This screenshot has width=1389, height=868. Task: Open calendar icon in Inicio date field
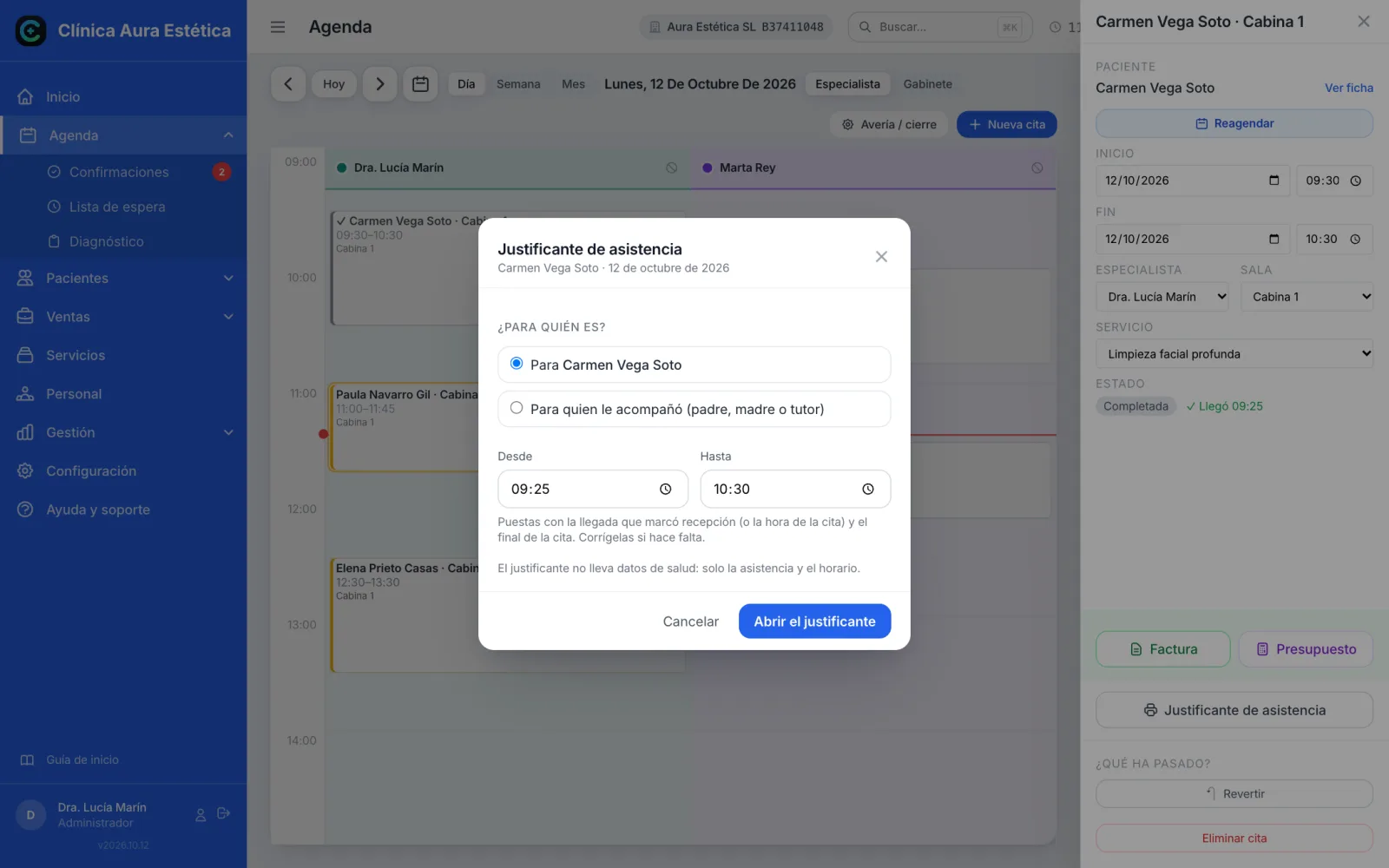click(x=1274, y=181)
